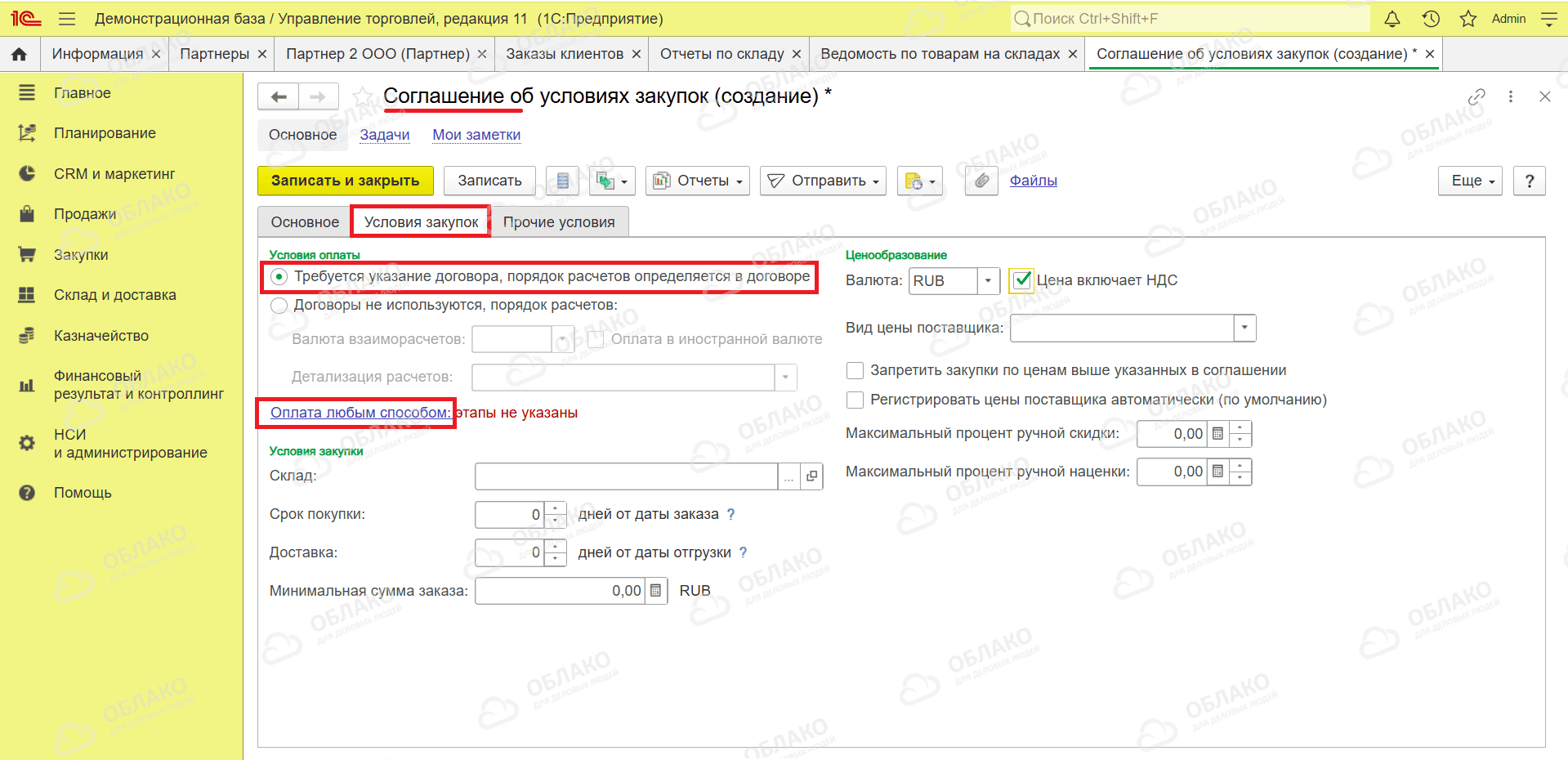The width and height of the screenshot is (1568, 760).
Task: Enable 'Регистрировать цены поставщика автоматически' checkbox
Action: click(855, 400)
